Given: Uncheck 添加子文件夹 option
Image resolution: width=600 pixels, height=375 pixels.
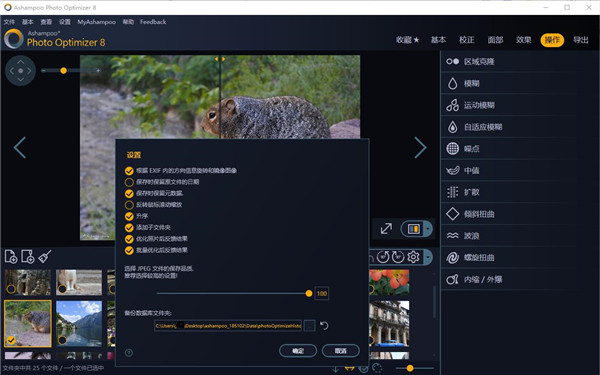Looking at the screenshot, I should (129, 228).
